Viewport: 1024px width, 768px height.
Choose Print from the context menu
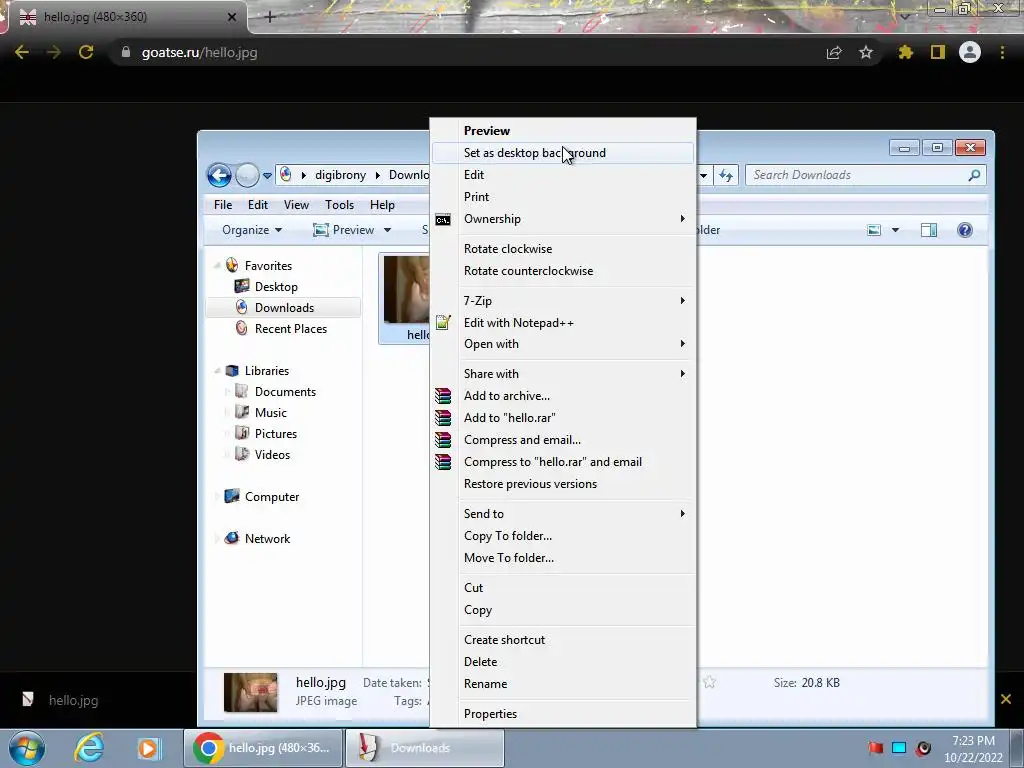click(562, 197)
